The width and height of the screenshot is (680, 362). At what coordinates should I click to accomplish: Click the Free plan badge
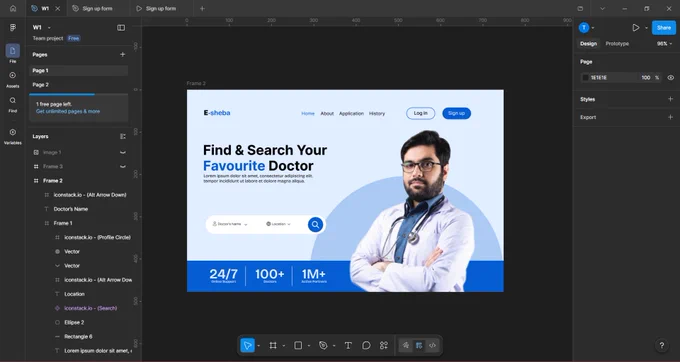tap(74, 38)
